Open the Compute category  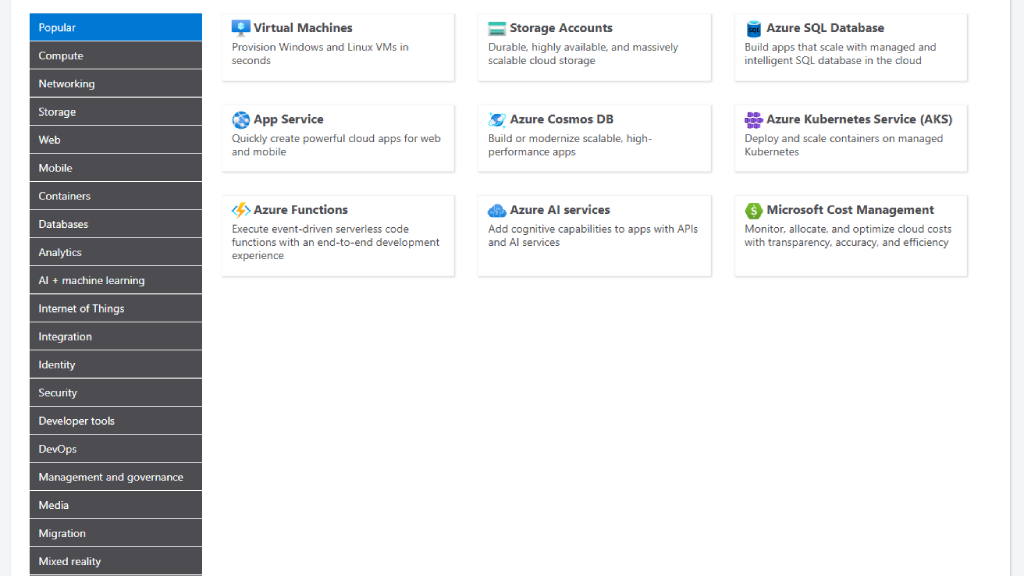(116, 56)
